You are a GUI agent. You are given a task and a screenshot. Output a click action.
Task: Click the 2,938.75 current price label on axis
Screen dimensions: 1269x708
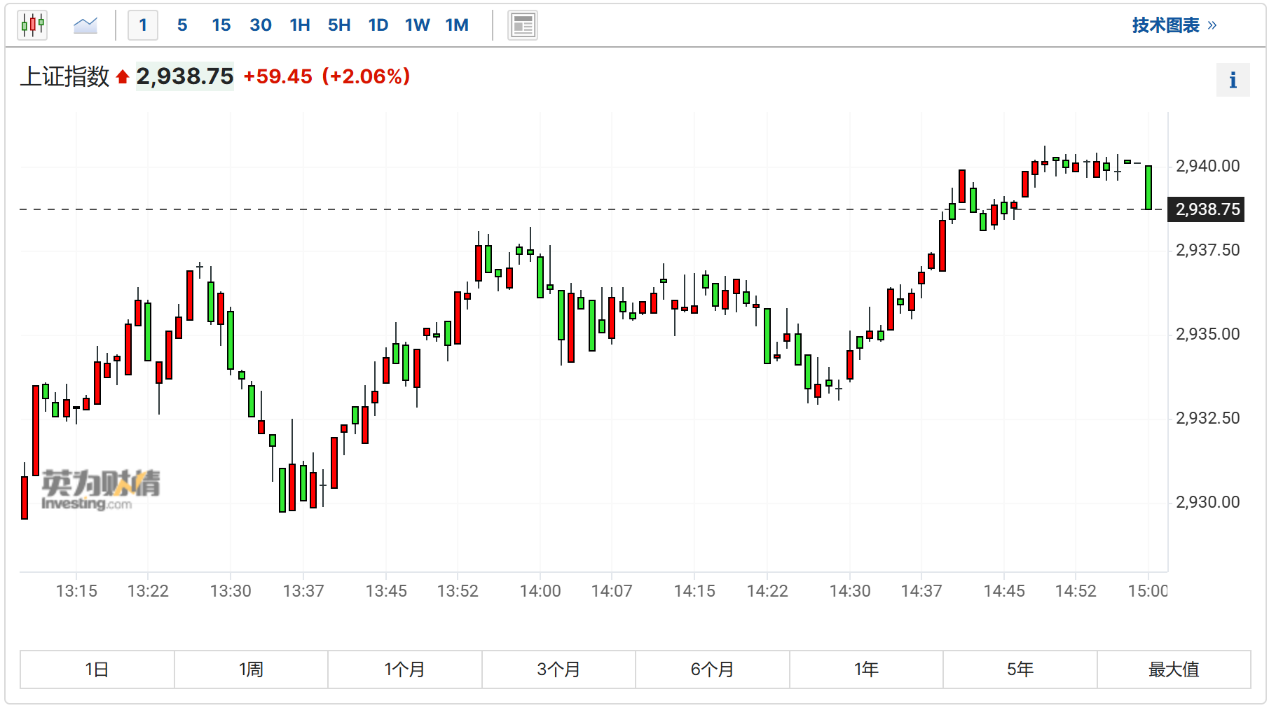coord(1207,209)
